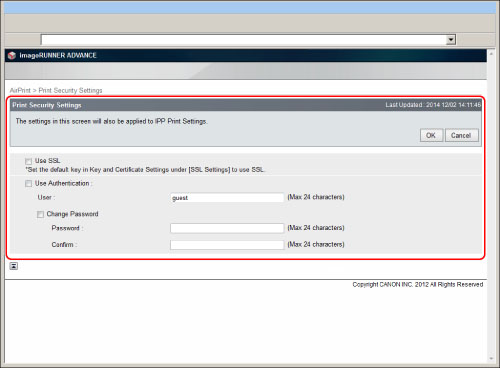Click the scrollbar down arrow
Image resolution: width=500 pixels, height=368 pixels.
pos(491,359)
